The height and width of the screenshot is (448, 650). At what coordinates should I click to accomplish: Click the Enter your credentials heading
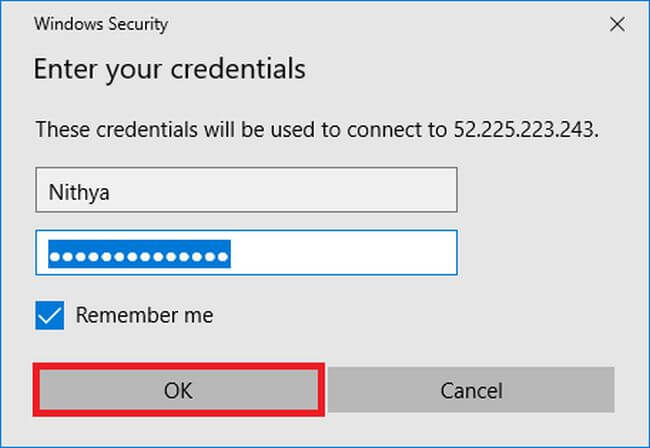pyautogui.click(x=169, y=70)
